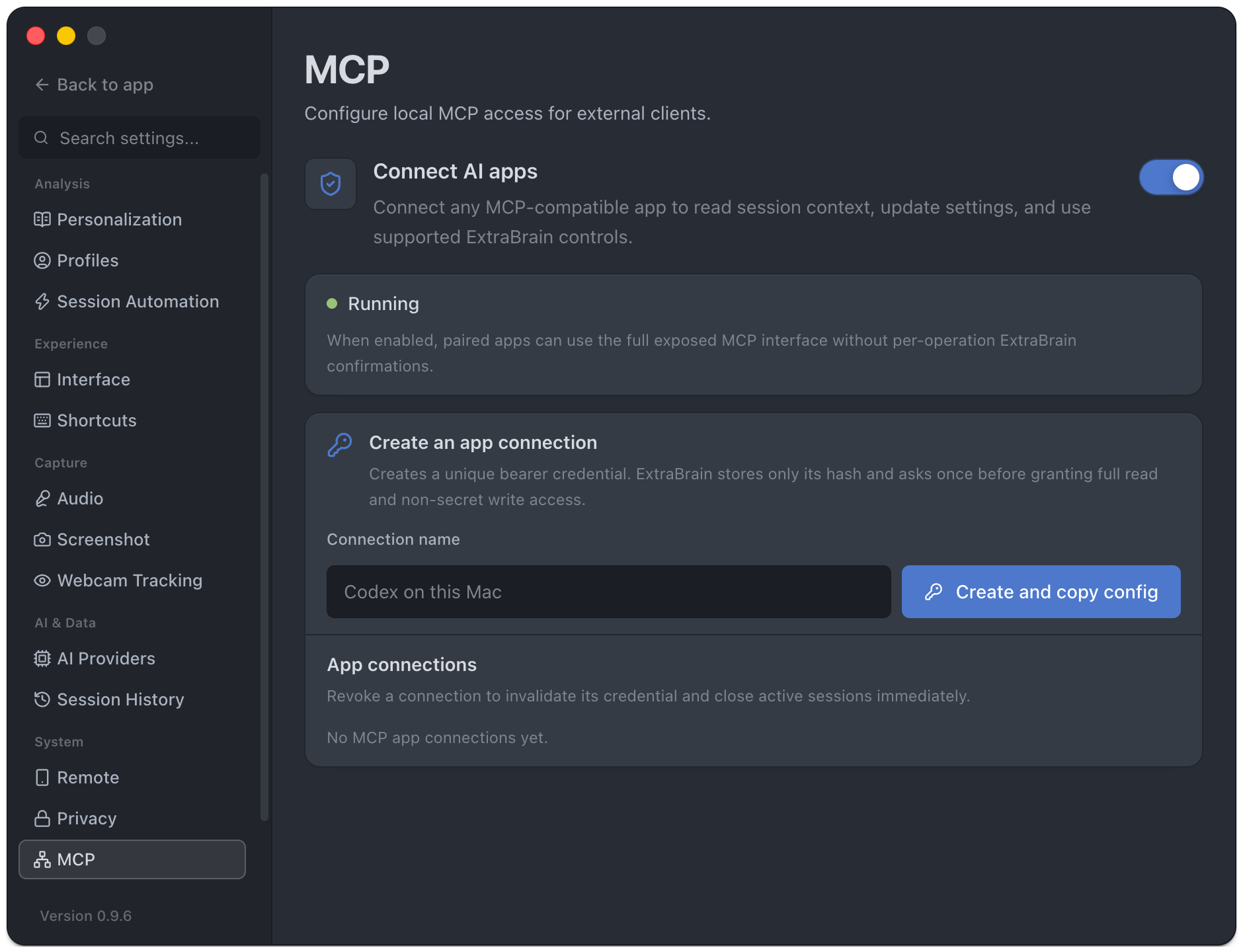Click the Connection name label

(x=393, y=539)
